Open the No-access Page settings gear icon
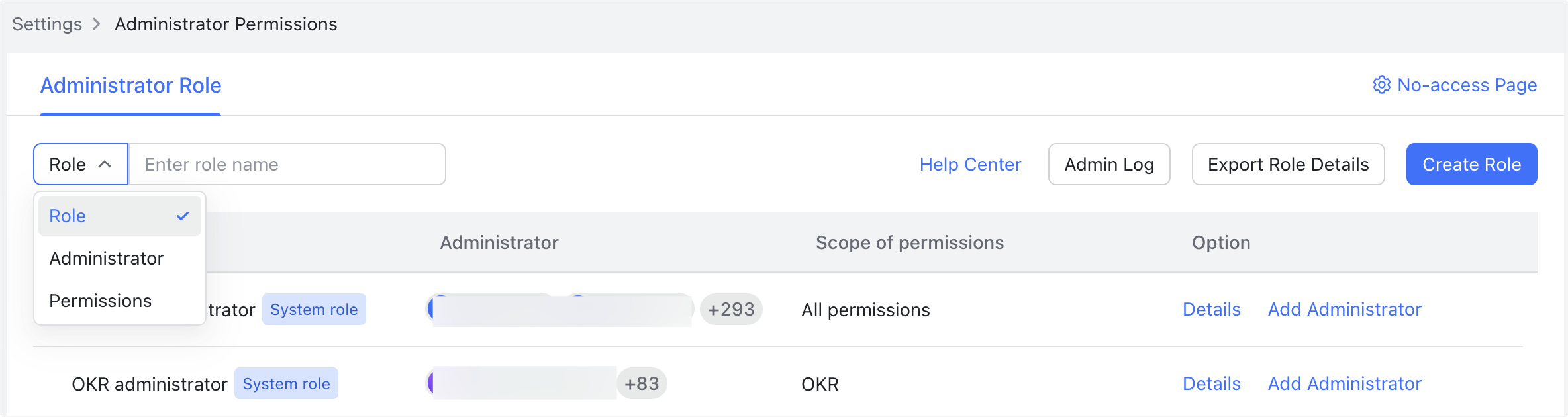The height and width of the screenshot is (417, 1568). pos(1381,85)
